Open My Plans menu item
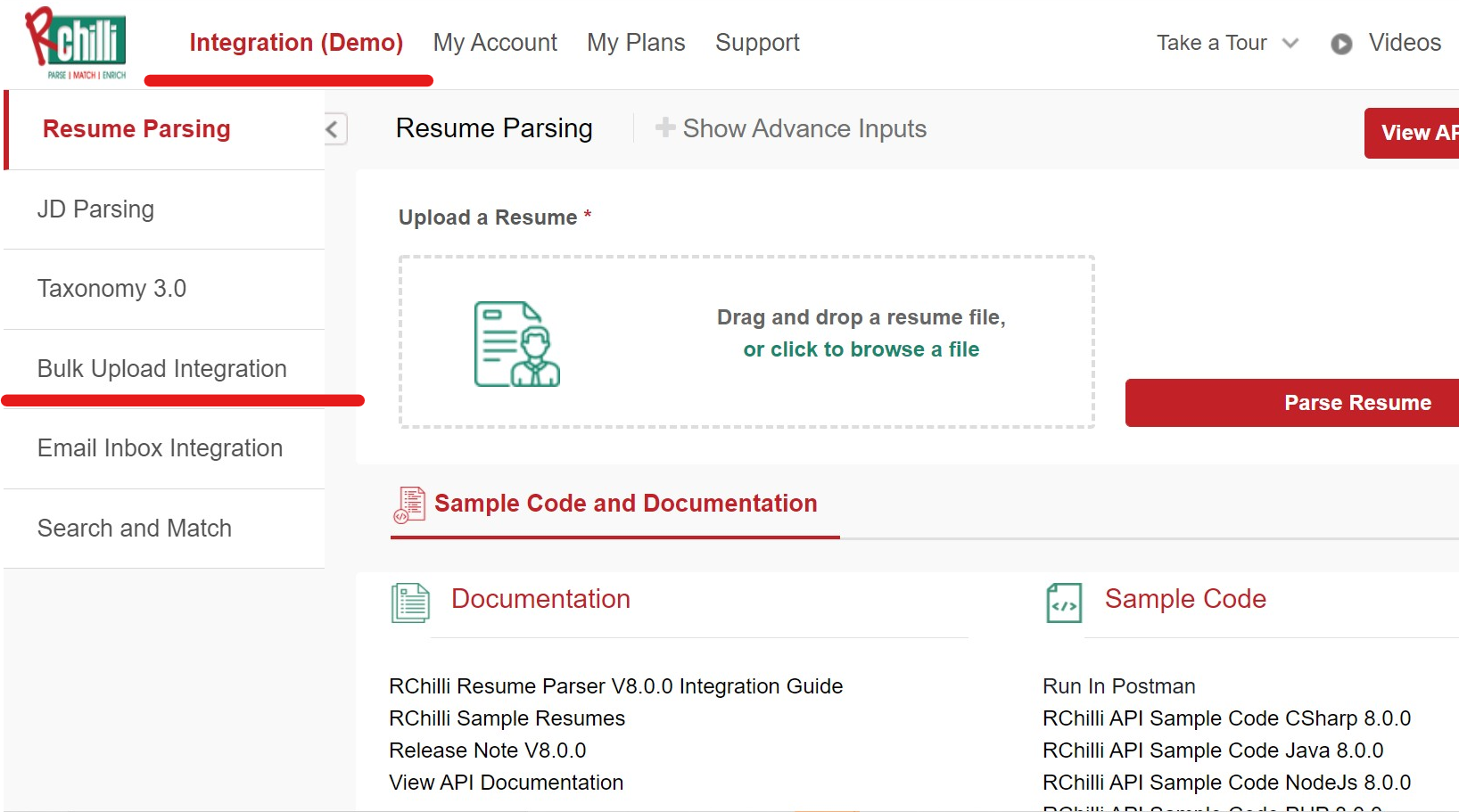Image resolution: width=1459 pixels, height=812 pixels. (x=636, y=43)
